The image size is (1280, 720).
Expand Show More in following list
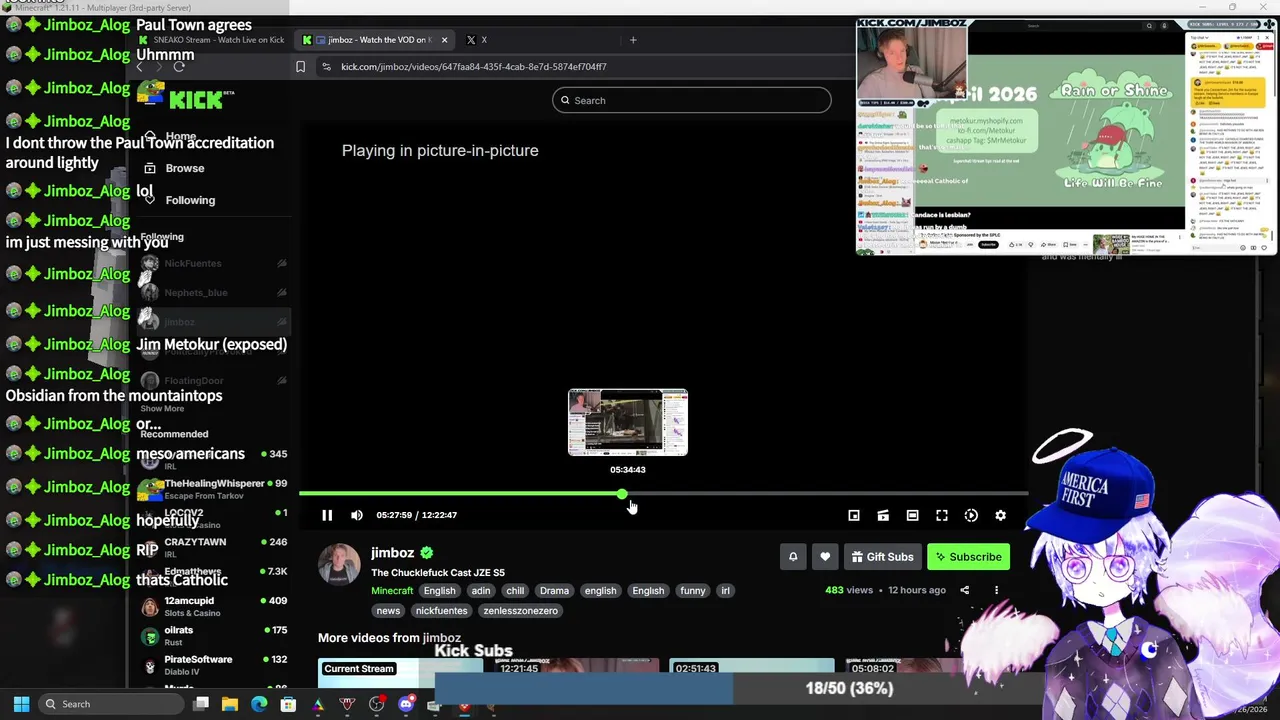(162, 409)
